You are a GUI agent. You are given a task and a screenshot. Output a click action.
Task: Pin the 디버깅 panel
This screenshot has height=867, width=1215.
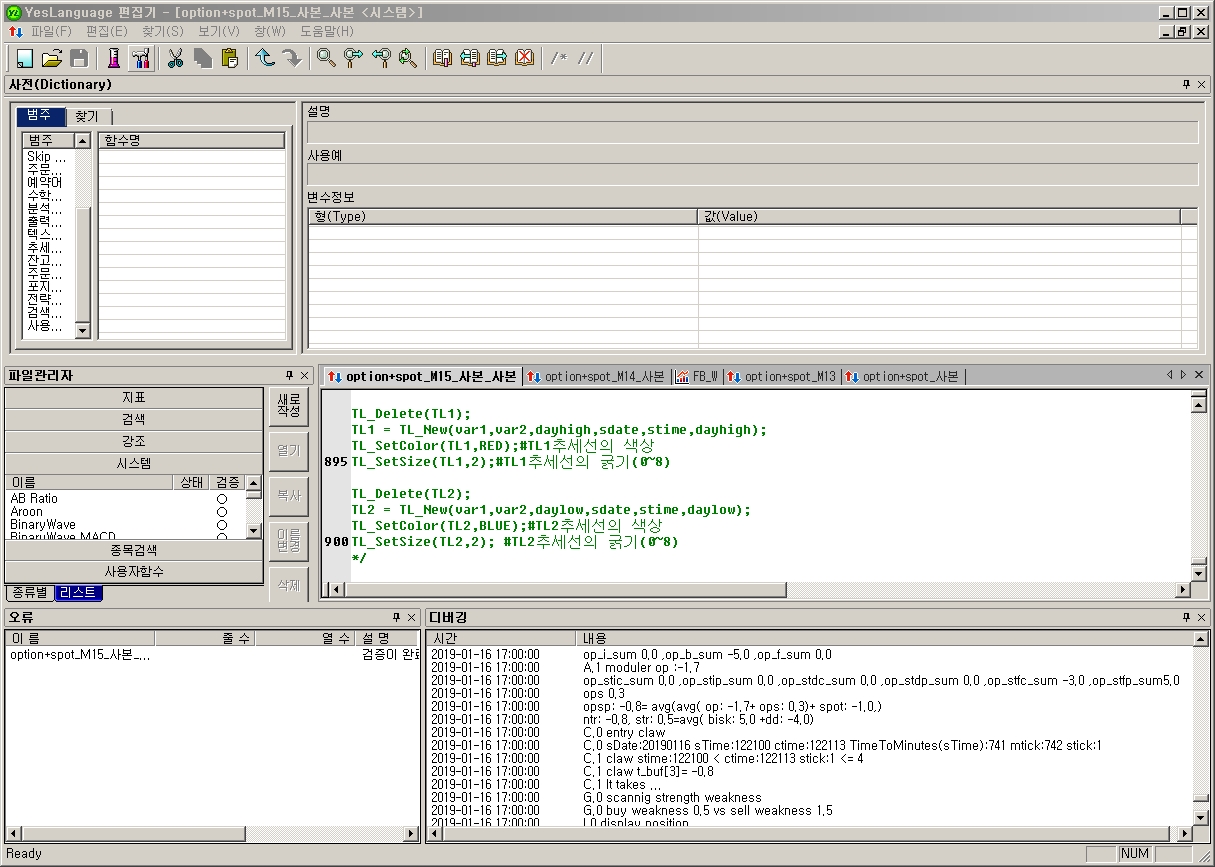tap(1186, 618)
